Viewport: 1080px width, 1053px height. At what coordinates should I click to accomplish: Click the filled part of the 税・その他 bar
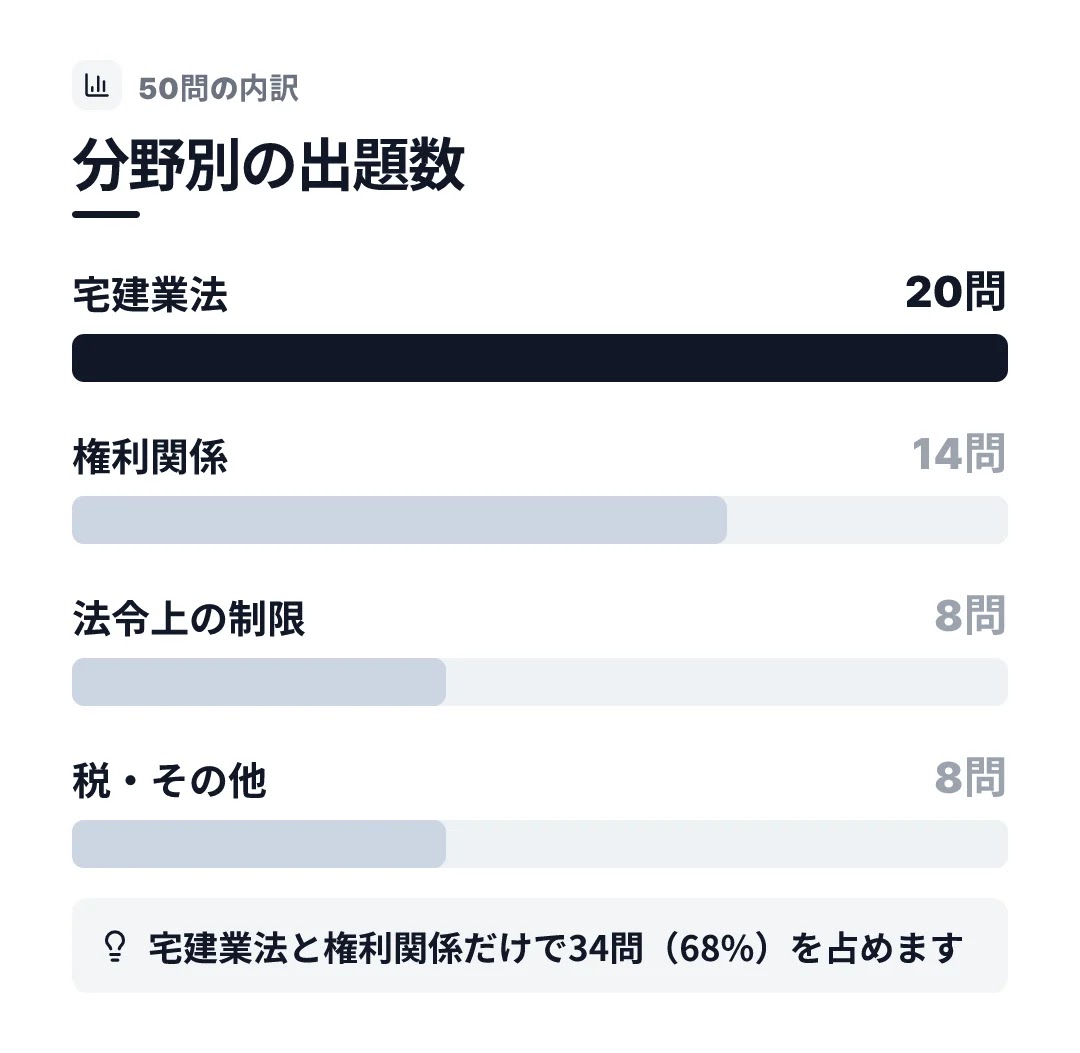click(x=259, y=844)
